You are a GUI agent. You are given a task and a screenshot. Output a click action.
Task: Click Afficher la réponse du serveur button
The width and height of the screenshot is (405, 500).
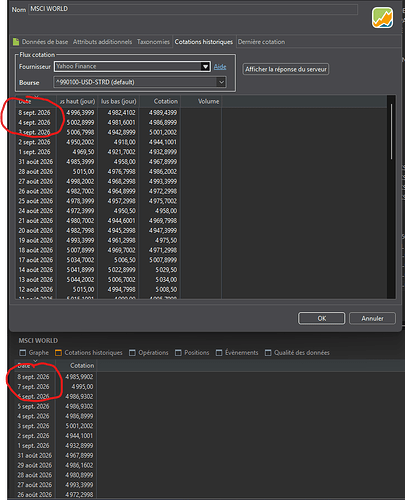click(286, 69)
